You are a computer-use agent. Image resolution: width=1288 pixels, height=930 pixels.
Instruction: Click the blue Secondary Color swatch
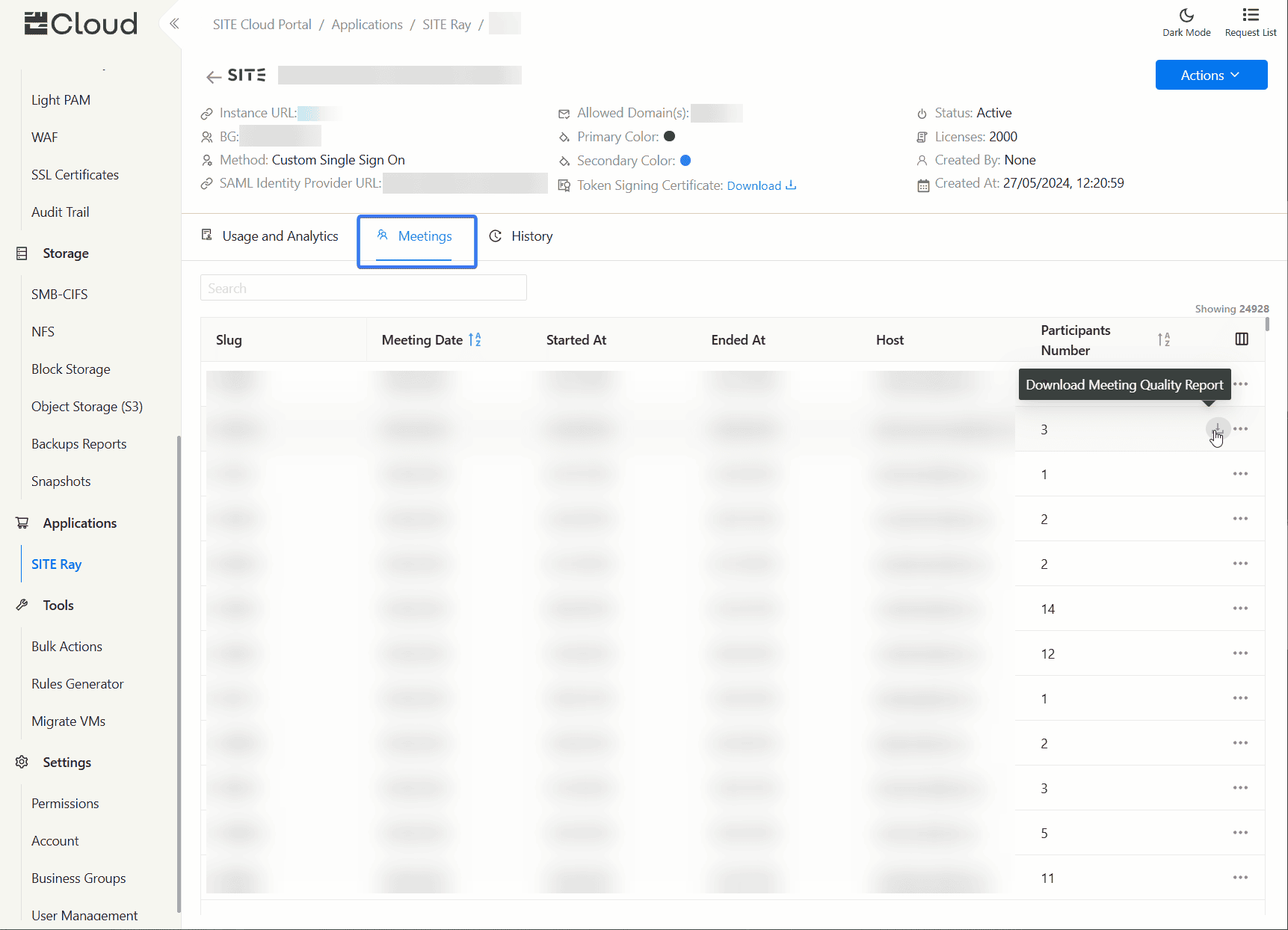685,161
